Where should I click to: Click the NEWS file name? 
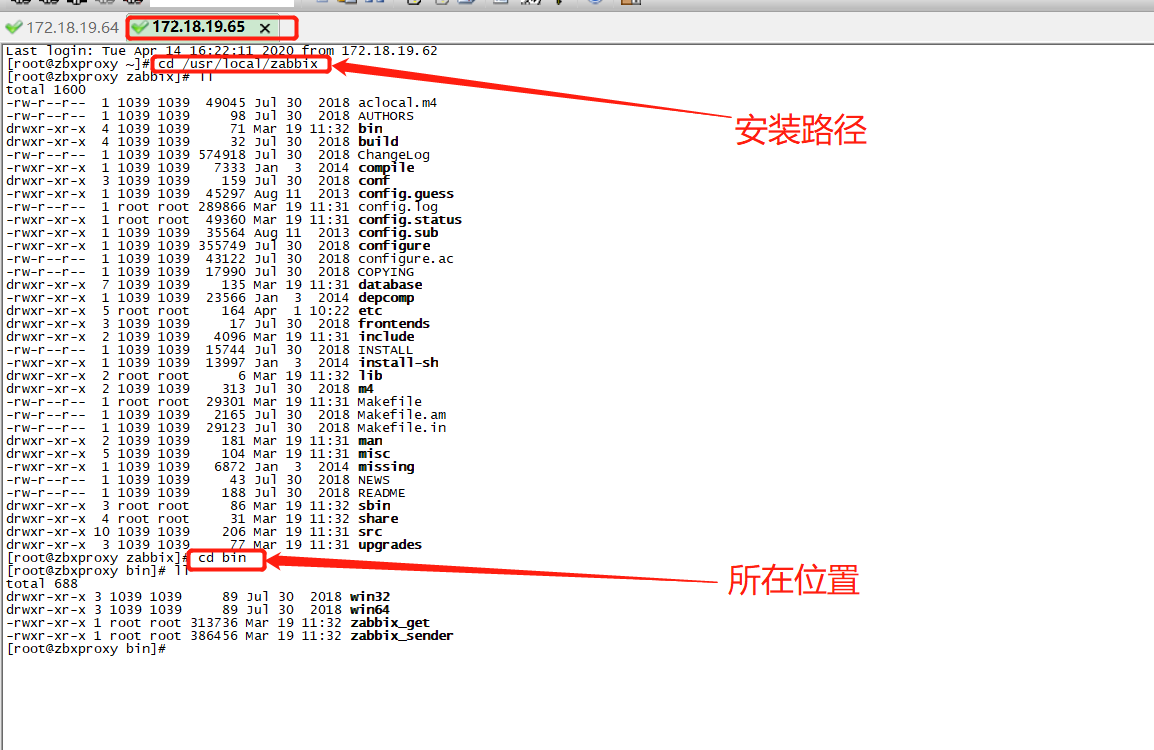[x=374, y=480]
